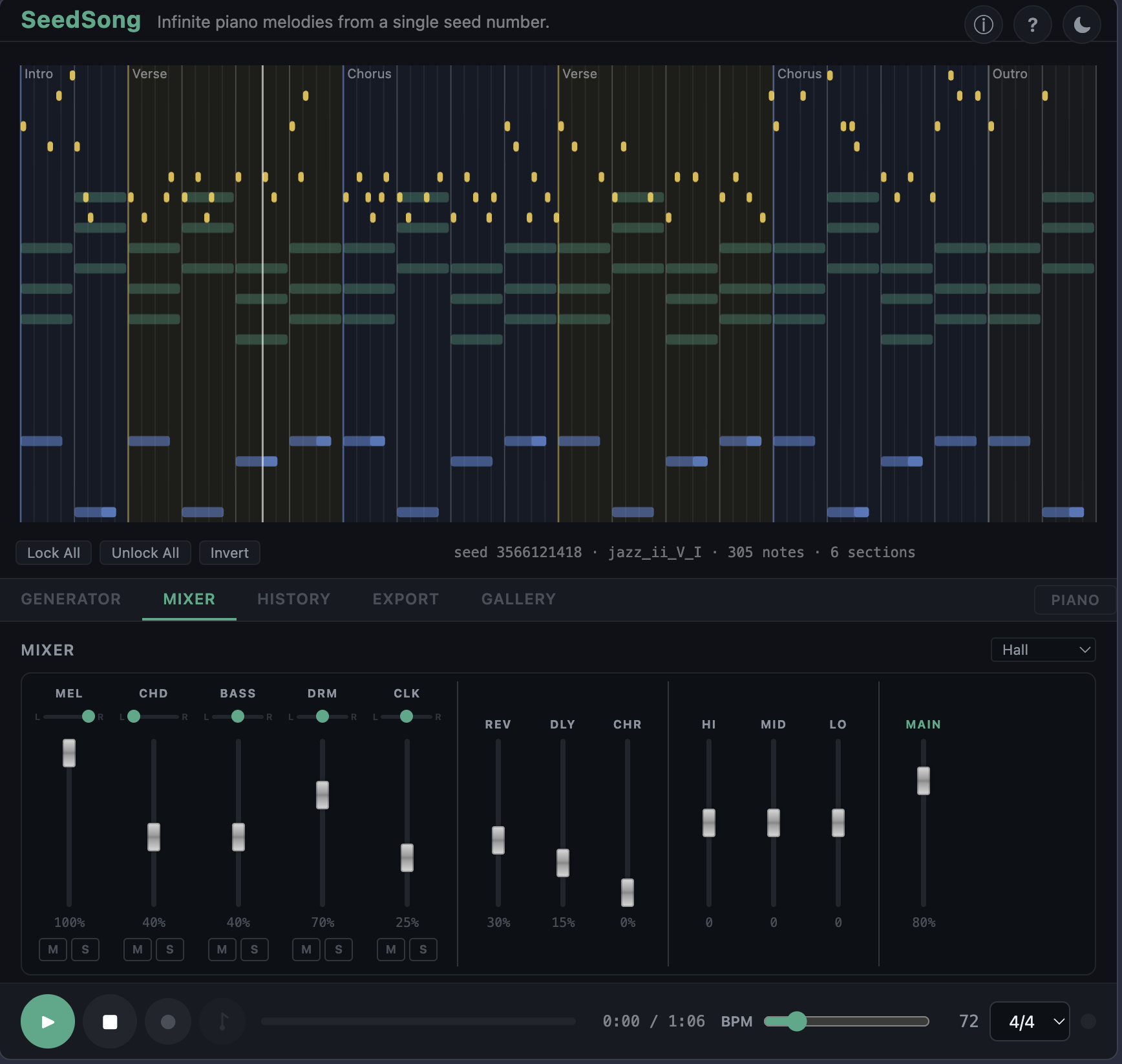Click the BASS volume fader handle
This screenshot has width=1122, height=1064.
pos(238,837)
